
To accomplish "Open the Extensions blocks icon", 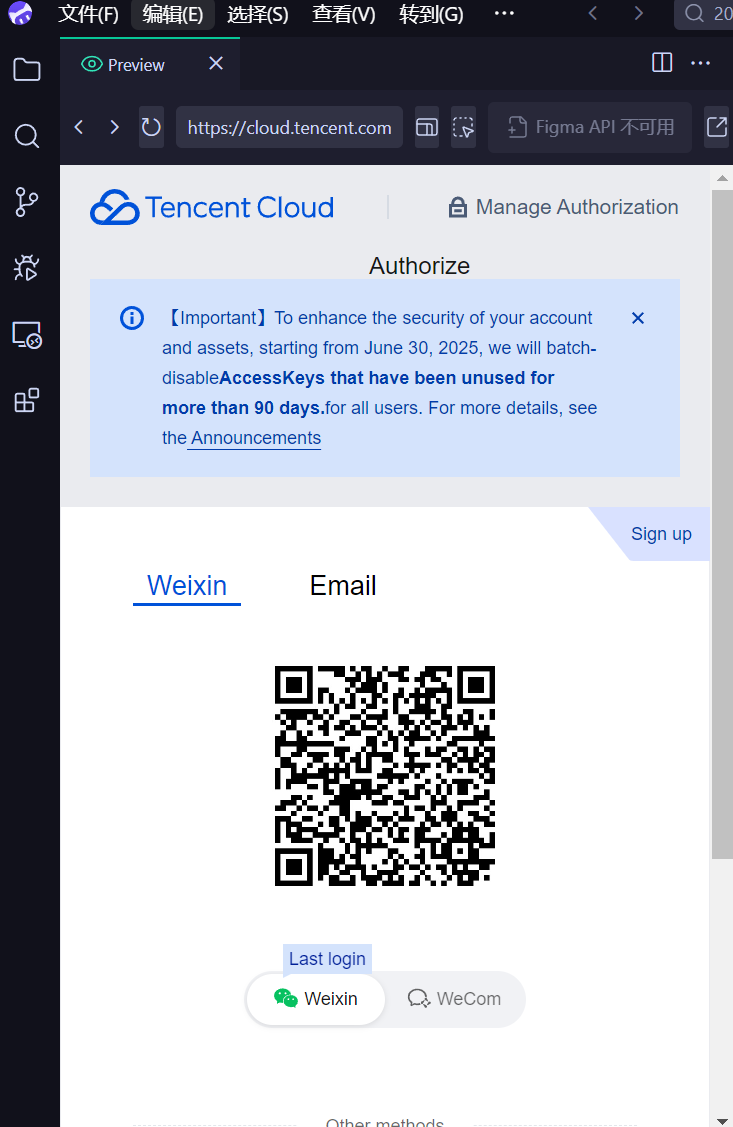I will (27, 401).
